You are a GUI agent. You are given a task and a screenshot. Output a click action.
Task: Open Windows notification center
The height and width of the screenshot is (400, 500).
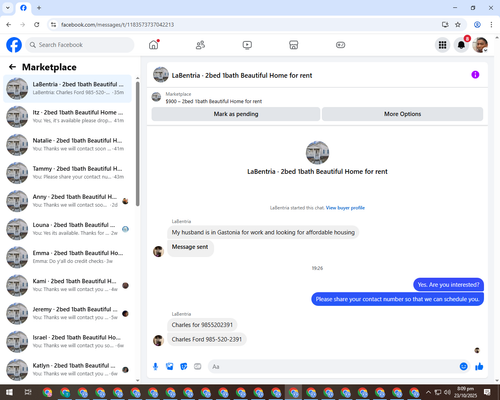point(487,392)
